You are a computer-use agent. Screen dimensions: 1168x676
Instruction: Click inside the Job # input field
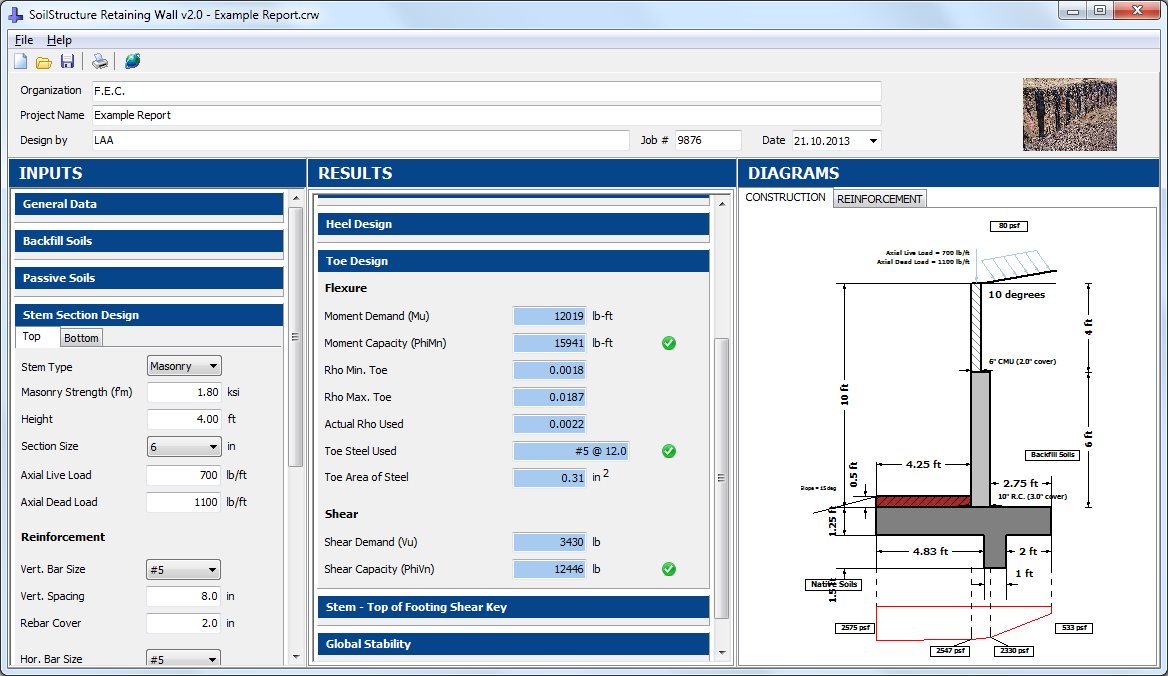click(708, 140)
